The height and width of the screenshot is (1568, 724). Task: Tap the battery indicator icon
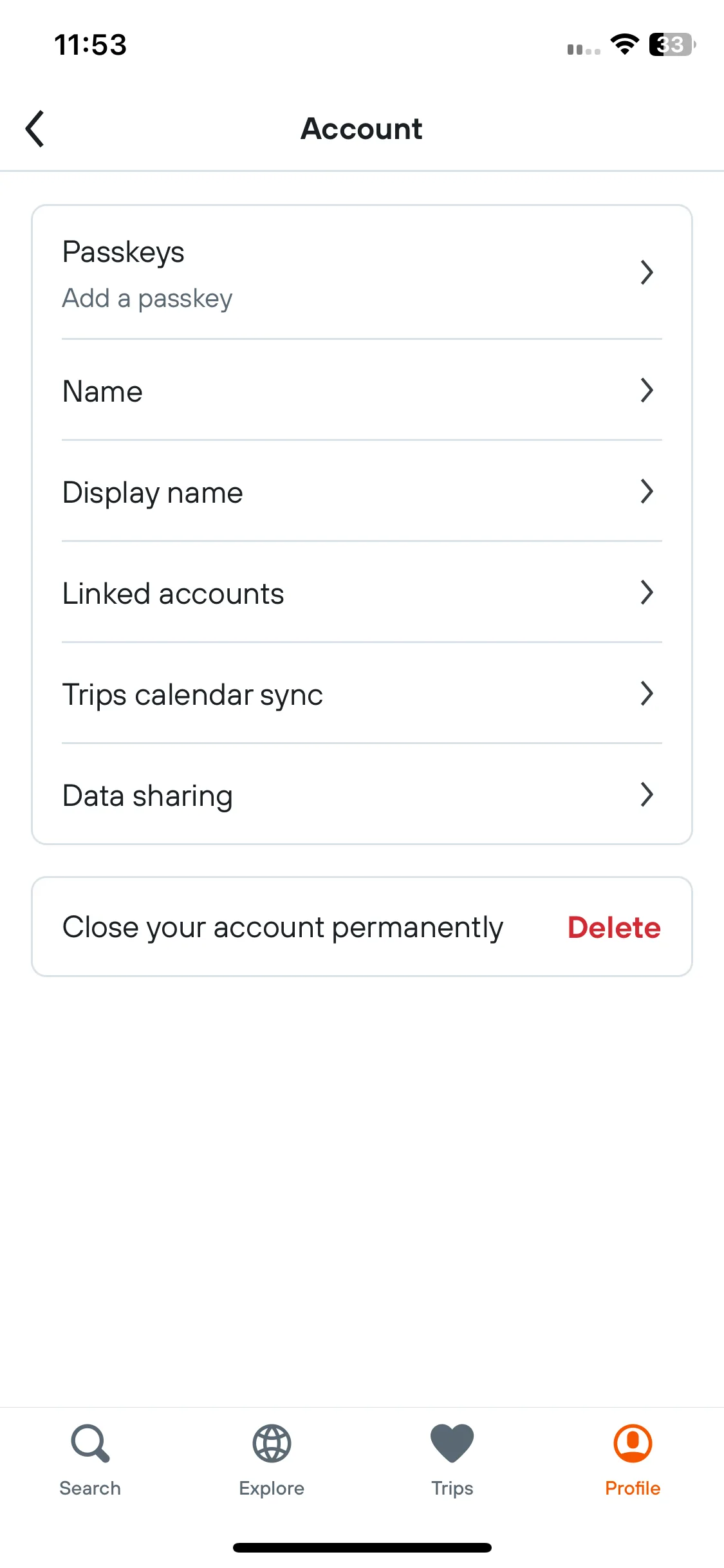point(673,44)
